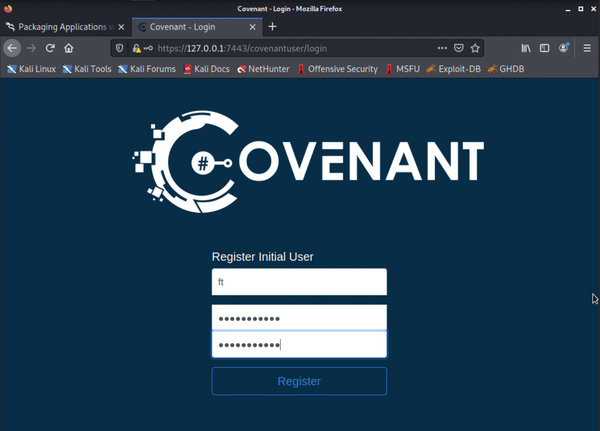Open the Kali Tools bookmark
Screen dimensions: 600x431
tap(87, 69)
